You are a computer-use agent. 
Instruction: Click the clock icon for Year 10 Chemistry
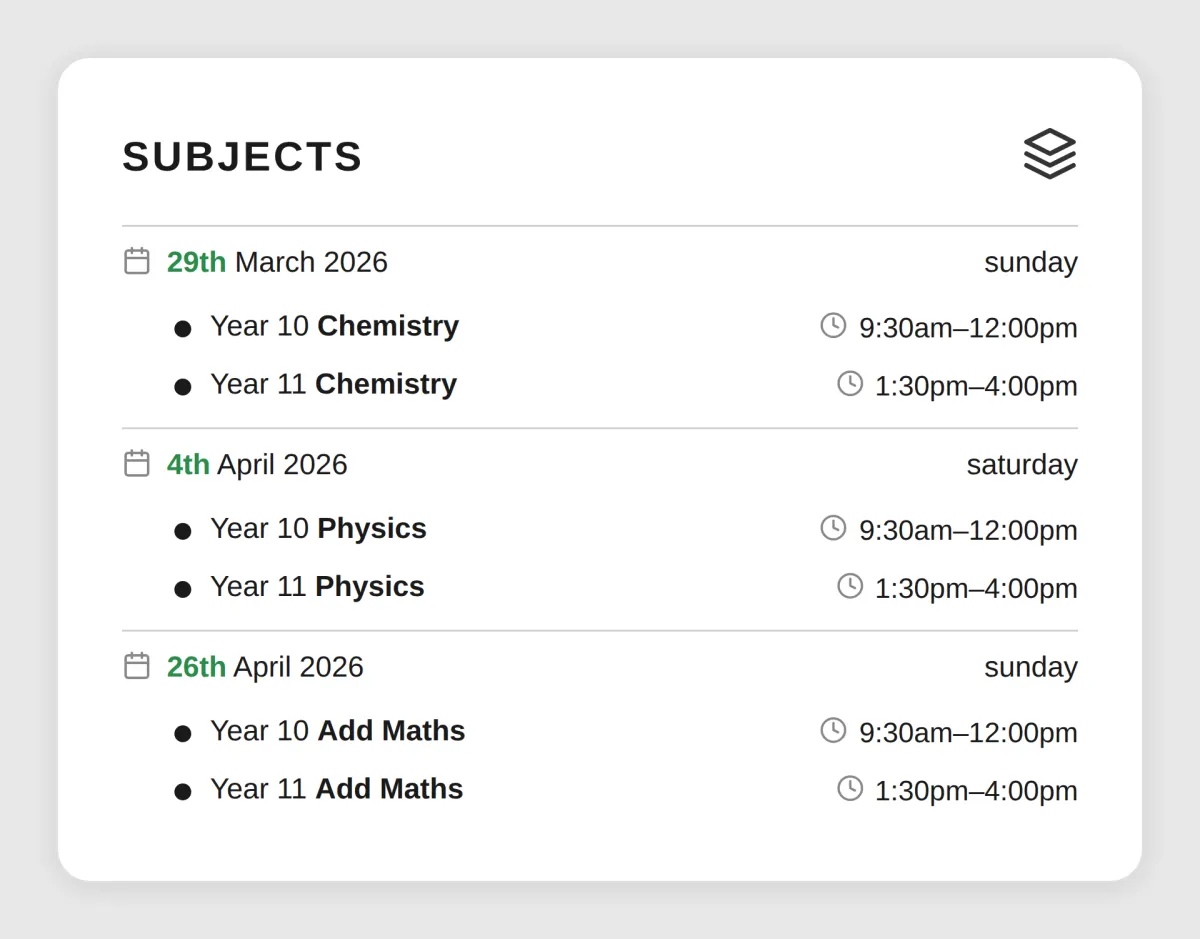click(x=833, y=325)
